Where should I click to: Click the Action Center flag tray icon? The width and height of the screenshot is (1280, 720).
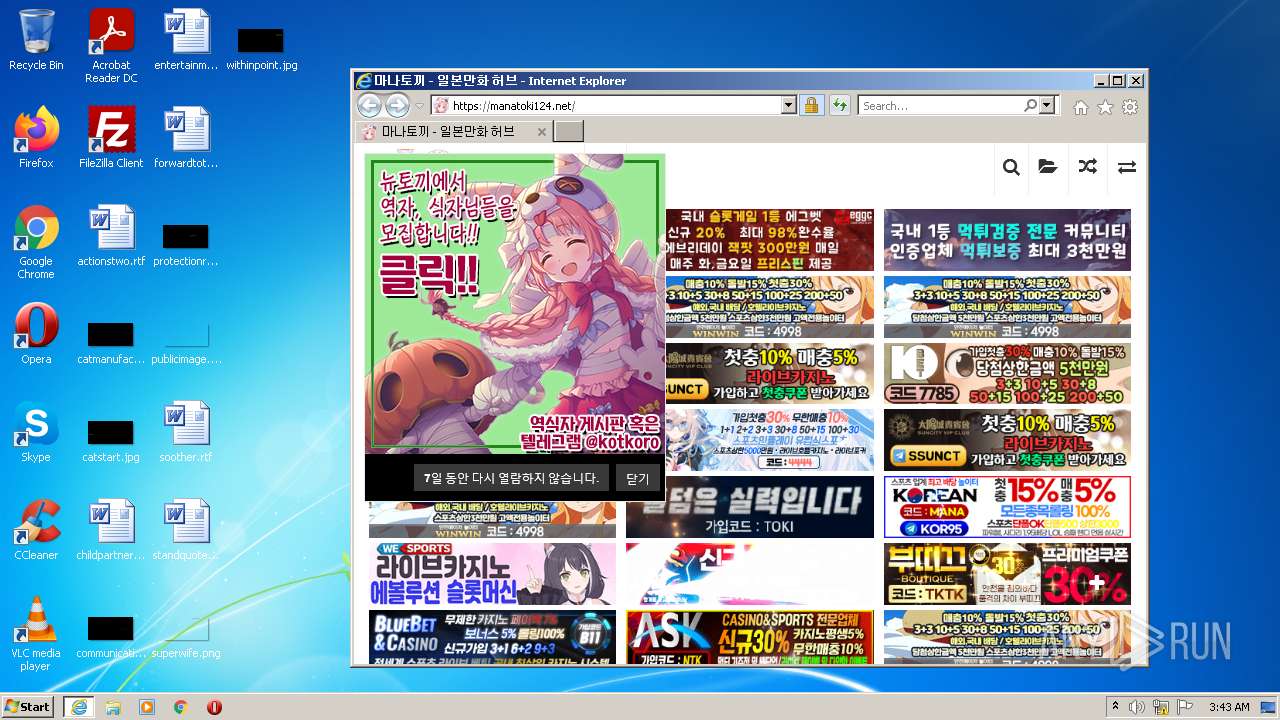(x=1186, y=706)
